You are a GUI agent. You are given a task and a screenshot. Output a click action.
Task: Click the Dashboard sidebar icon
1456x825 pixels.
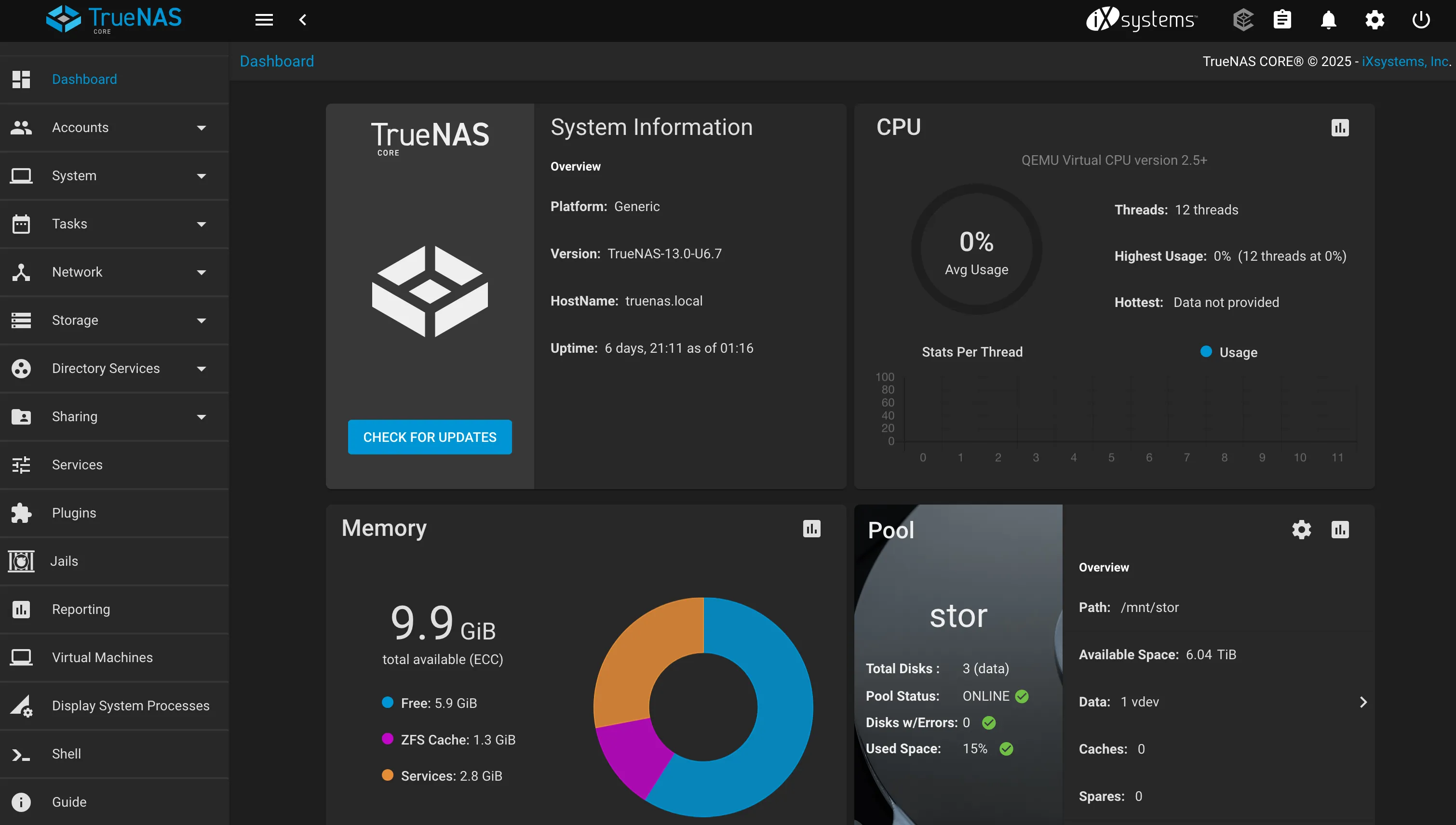[x=21, y=80]
